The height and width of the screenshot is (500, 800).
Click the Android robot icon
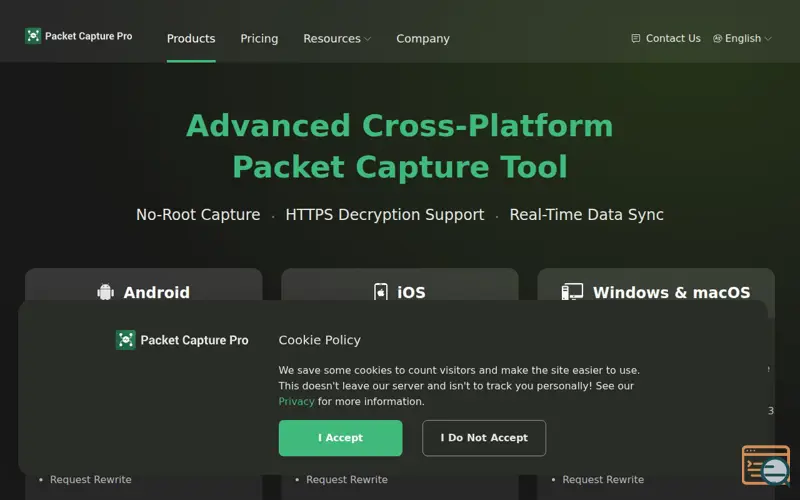pyautogui.click(x=106, y=292)
